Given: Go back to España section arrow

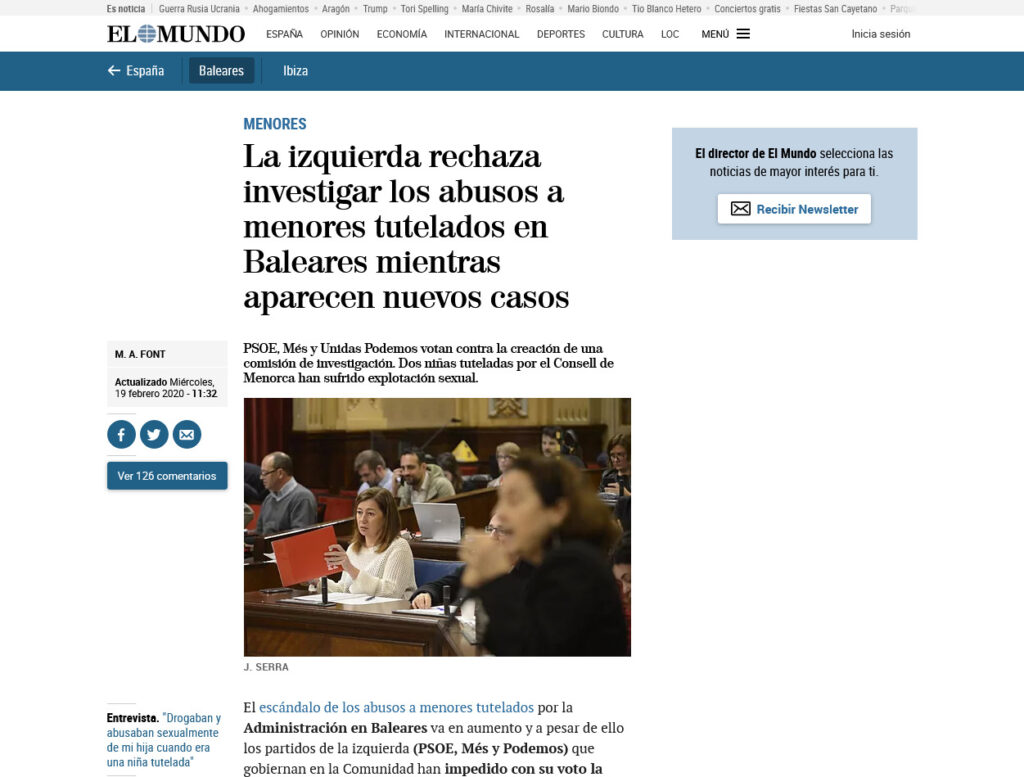Looking at the screenshot, I should 135,71.
